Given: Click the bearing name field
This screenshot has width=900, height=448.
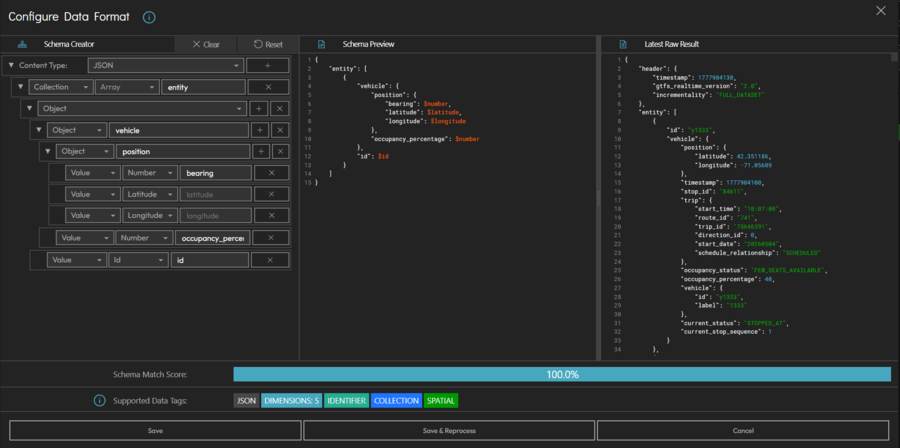Looking at the screenshot, I should point(216,173).
